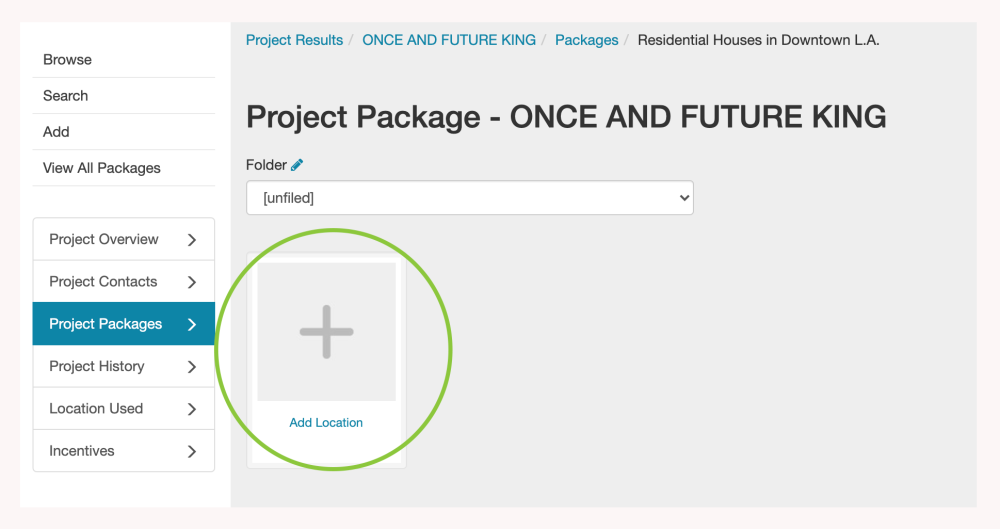Select Project Contacts in the sidebar

coord(103,282)
